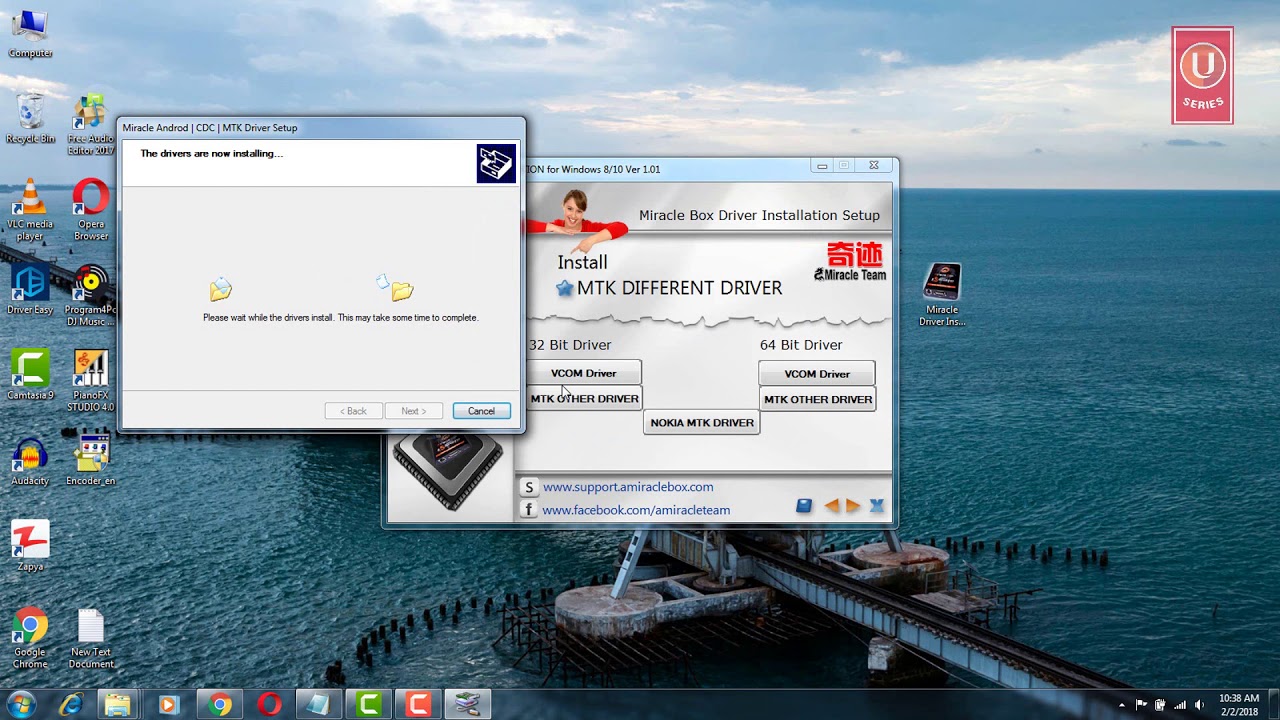The image size is (1280, 720).
Task: Show hidden tray icons arrow
Action: [x=1121, y=705]
